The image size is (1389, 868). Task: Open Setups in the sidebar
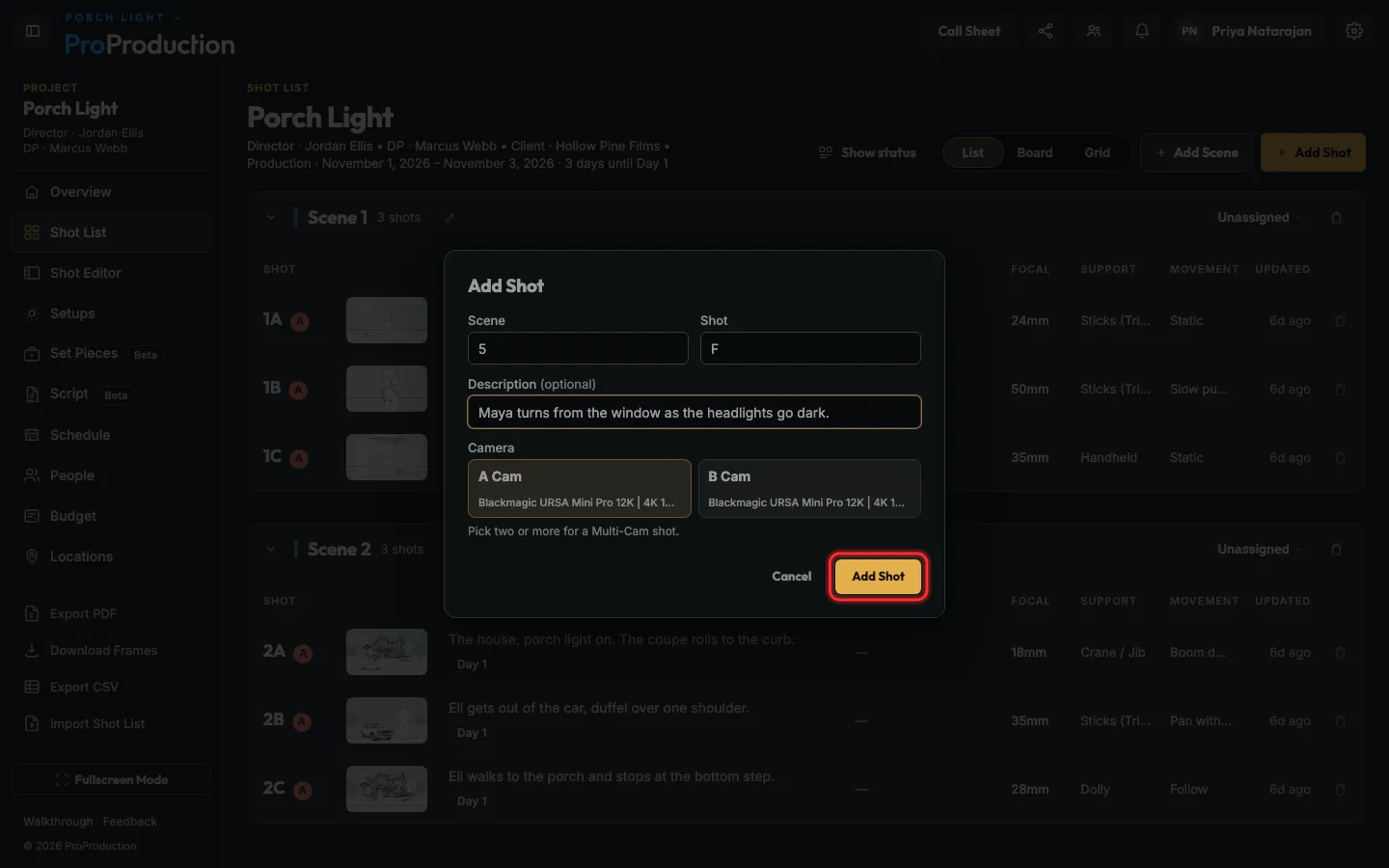coord(112,313)
